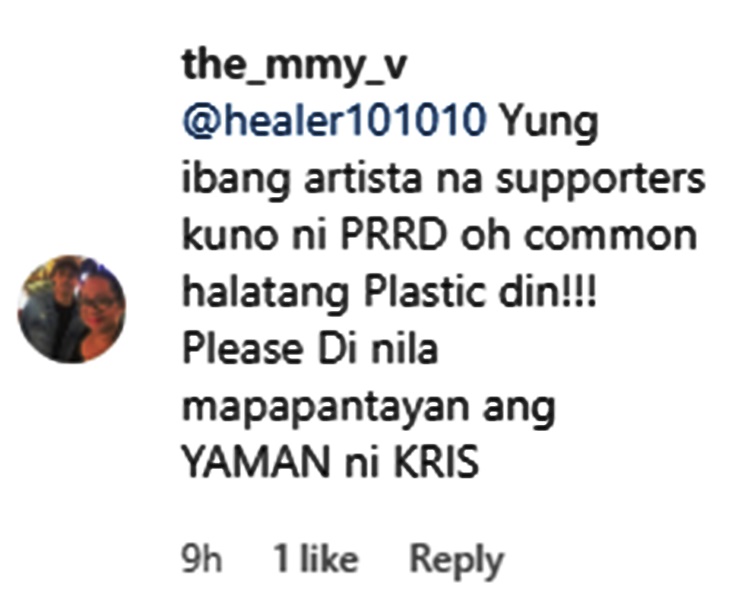This screenshot has height=611, width=750.
Task: Click the word PRRD in the comment
Action: (x=393, y=235)
